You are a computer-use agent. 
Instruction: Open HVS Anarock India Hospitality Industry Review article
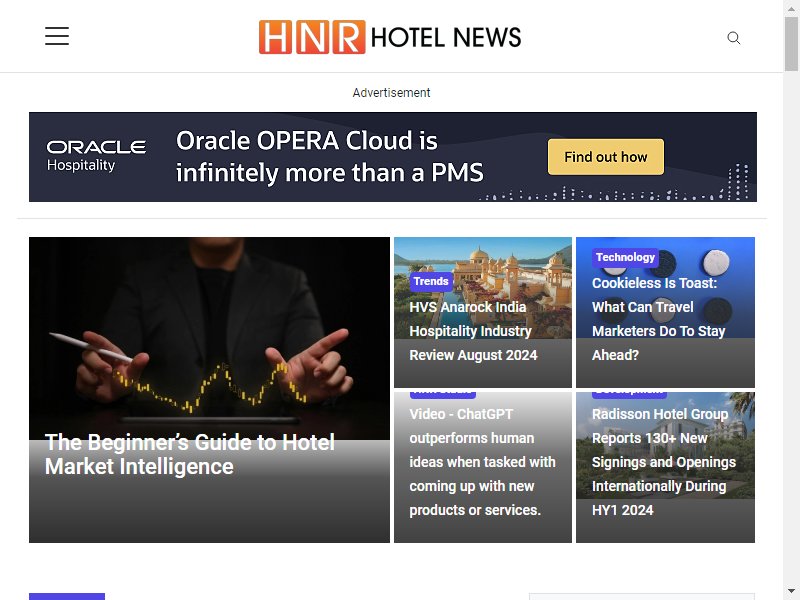(473, 331)
